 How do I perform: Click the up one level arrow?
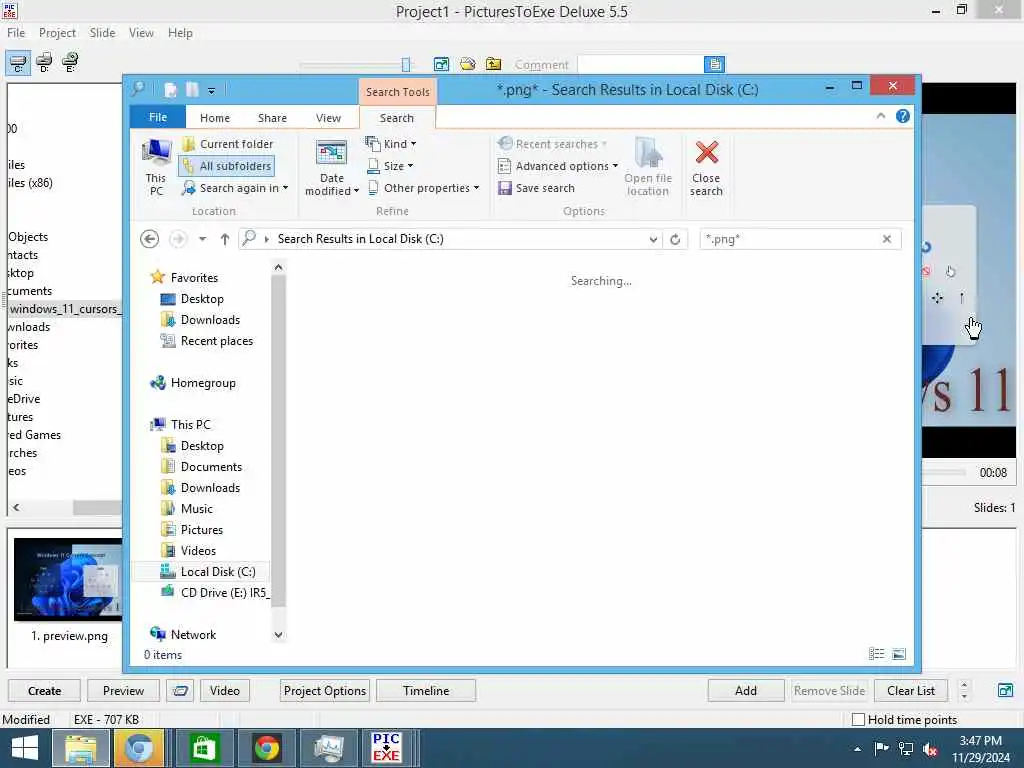point(225,239)
